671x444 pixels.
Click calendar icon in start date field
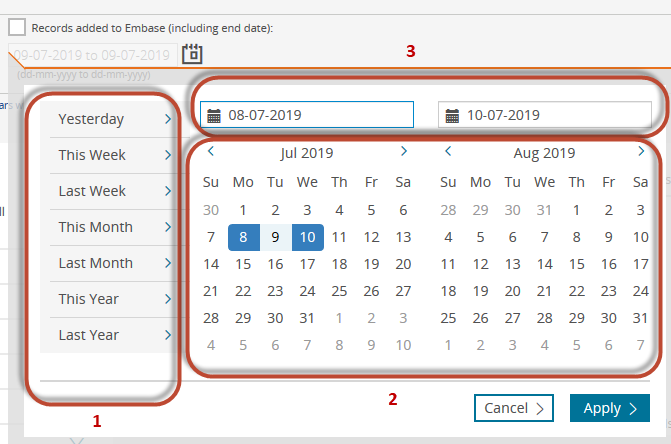214,116
